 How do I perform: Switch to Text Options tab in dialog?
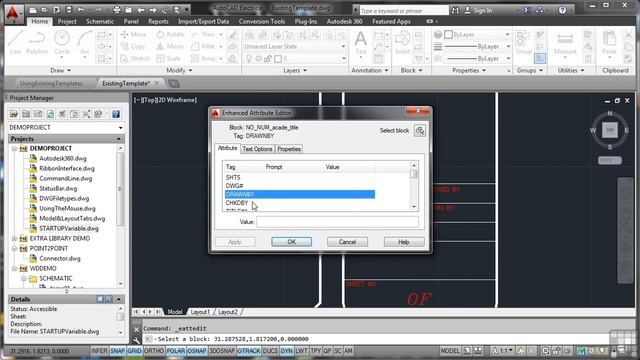point(257,149)
